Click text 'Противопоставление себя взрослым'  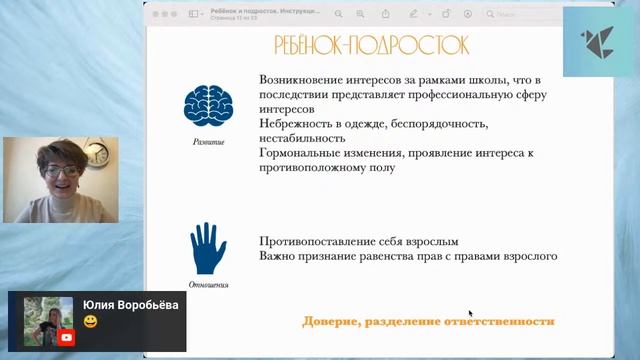[x=359, y=241]
